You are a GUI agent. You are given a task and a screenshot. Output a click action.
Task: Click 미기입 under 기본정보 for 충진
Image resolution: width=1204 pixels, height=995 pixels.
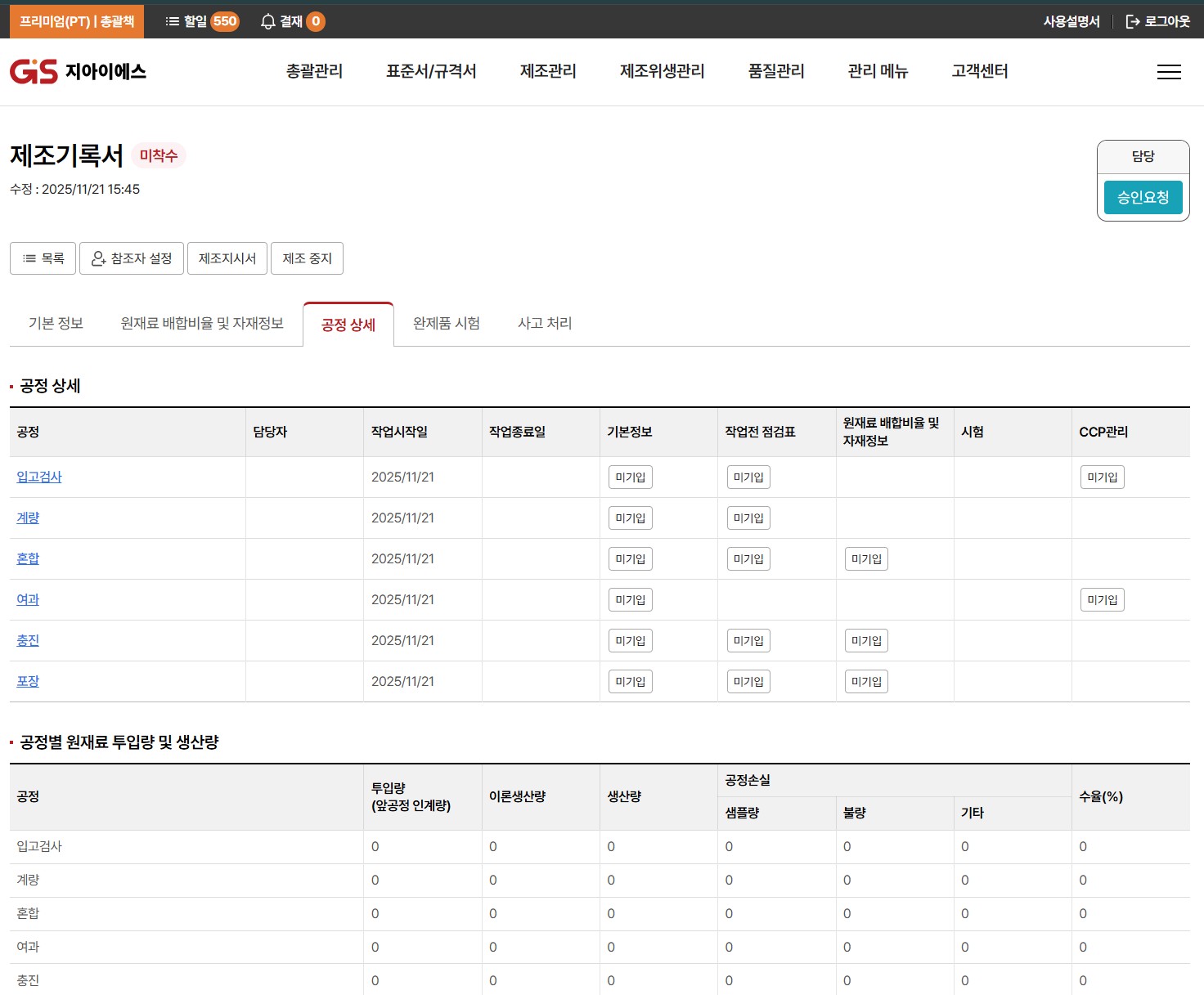631,641
